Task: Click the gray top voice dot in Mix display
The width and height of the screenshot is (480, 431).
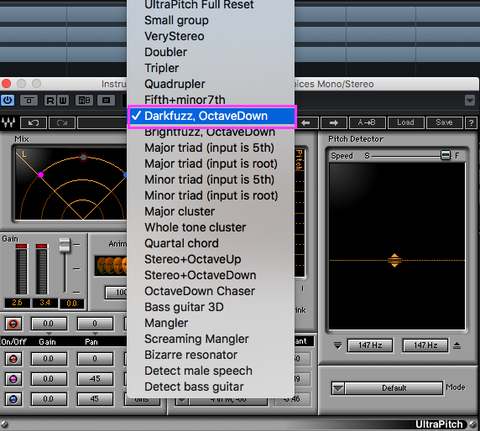Action: click(x=83, y=157)
